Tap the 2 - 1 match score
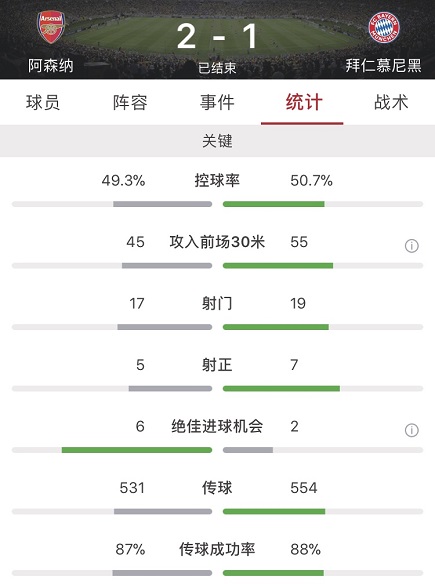 [217, 36]
